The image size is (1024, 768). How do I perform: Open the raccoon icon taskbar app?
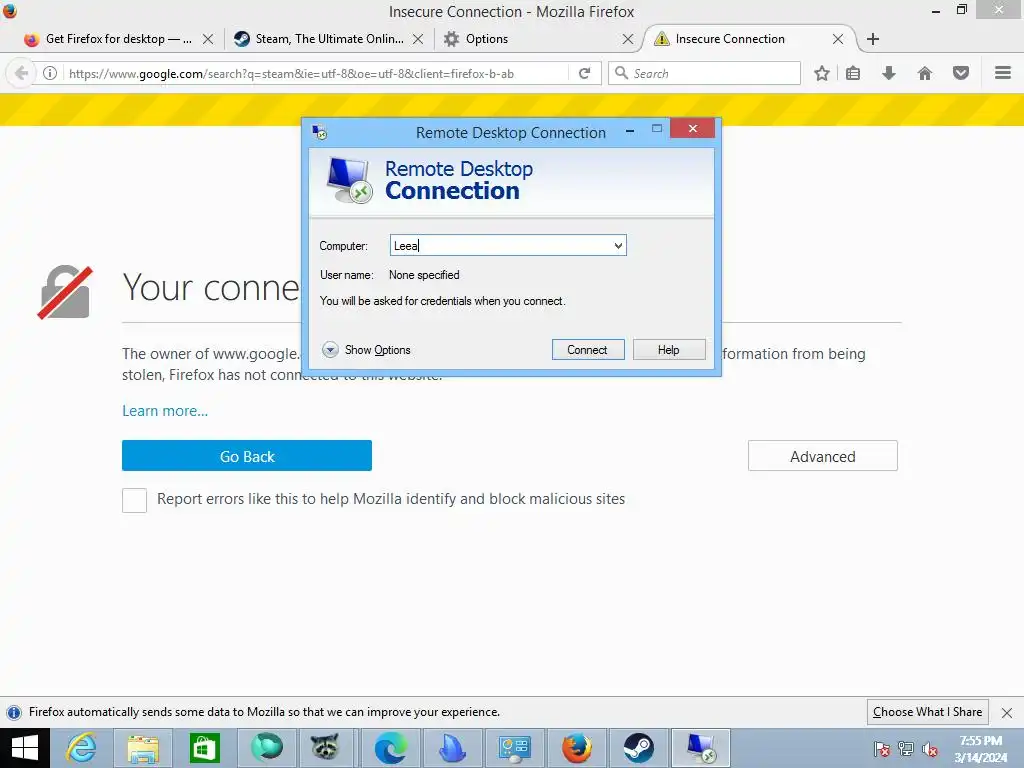coord(325,748)
